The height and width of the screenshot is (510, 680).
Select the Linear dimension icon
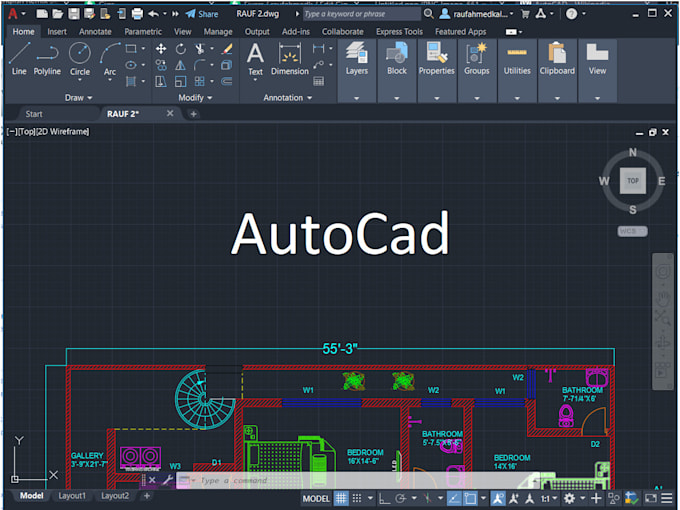(319, 49)
